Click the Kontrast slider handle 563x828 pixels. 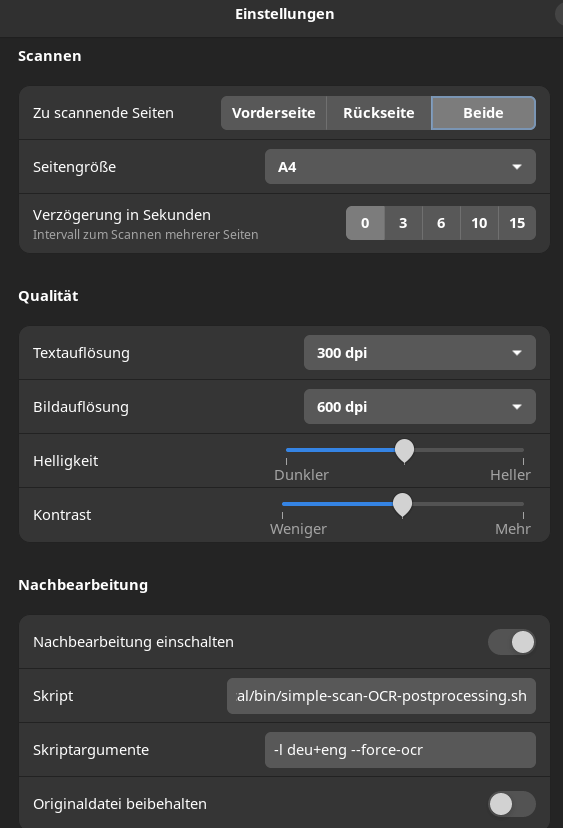pos(402,504)
